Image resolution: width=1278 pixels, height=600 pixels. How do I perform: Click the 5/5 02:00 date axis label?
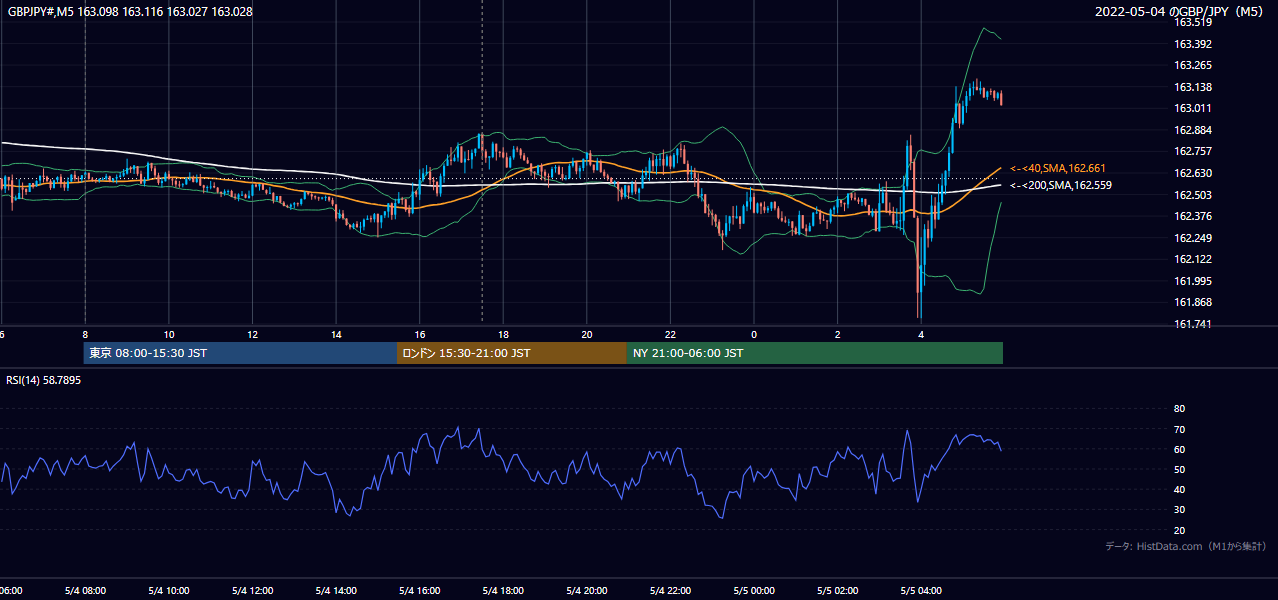pyautogui.click(x=838, y=591)
